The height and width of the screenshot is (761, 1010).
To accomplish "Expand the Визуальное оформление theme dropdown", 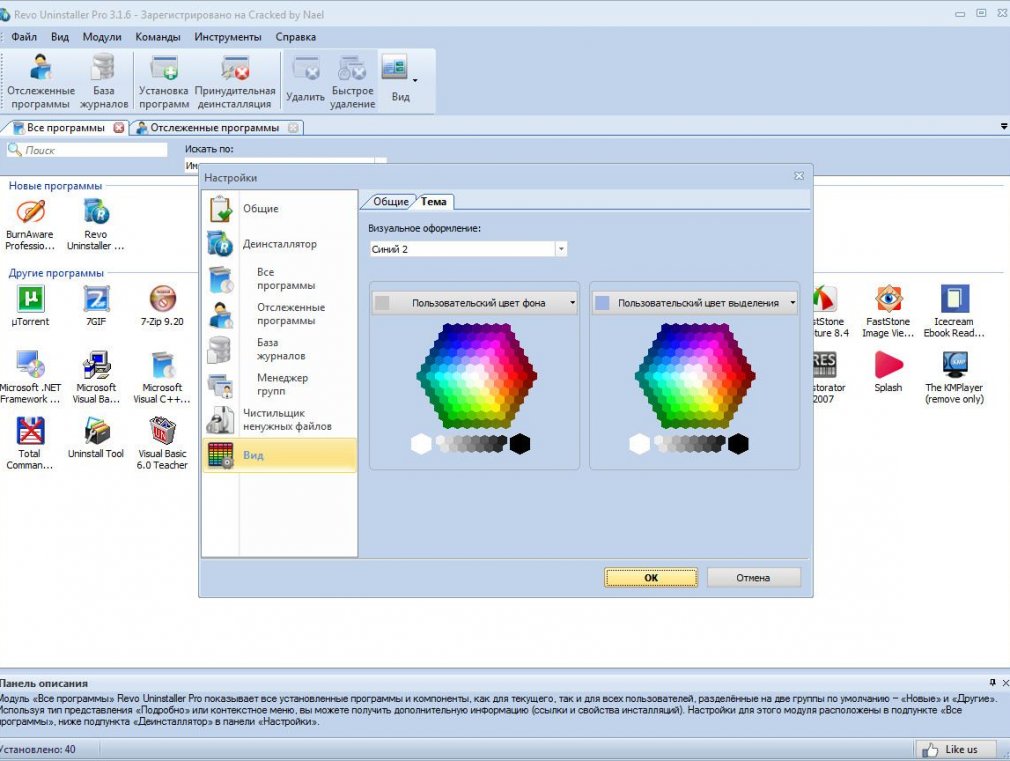I will pos(561,249).
